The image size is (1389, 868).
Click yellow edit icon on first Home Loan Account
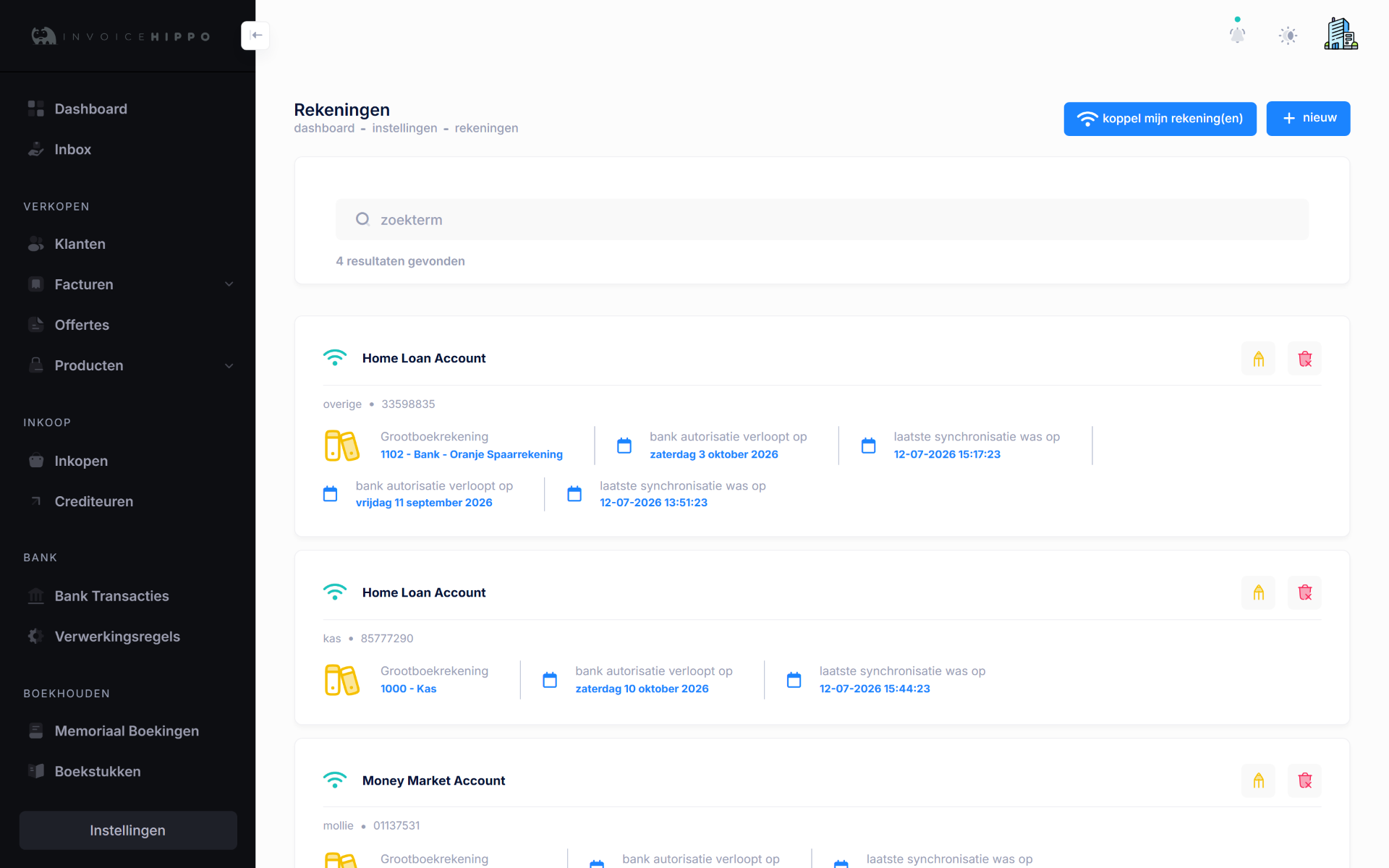(1258, 359)
